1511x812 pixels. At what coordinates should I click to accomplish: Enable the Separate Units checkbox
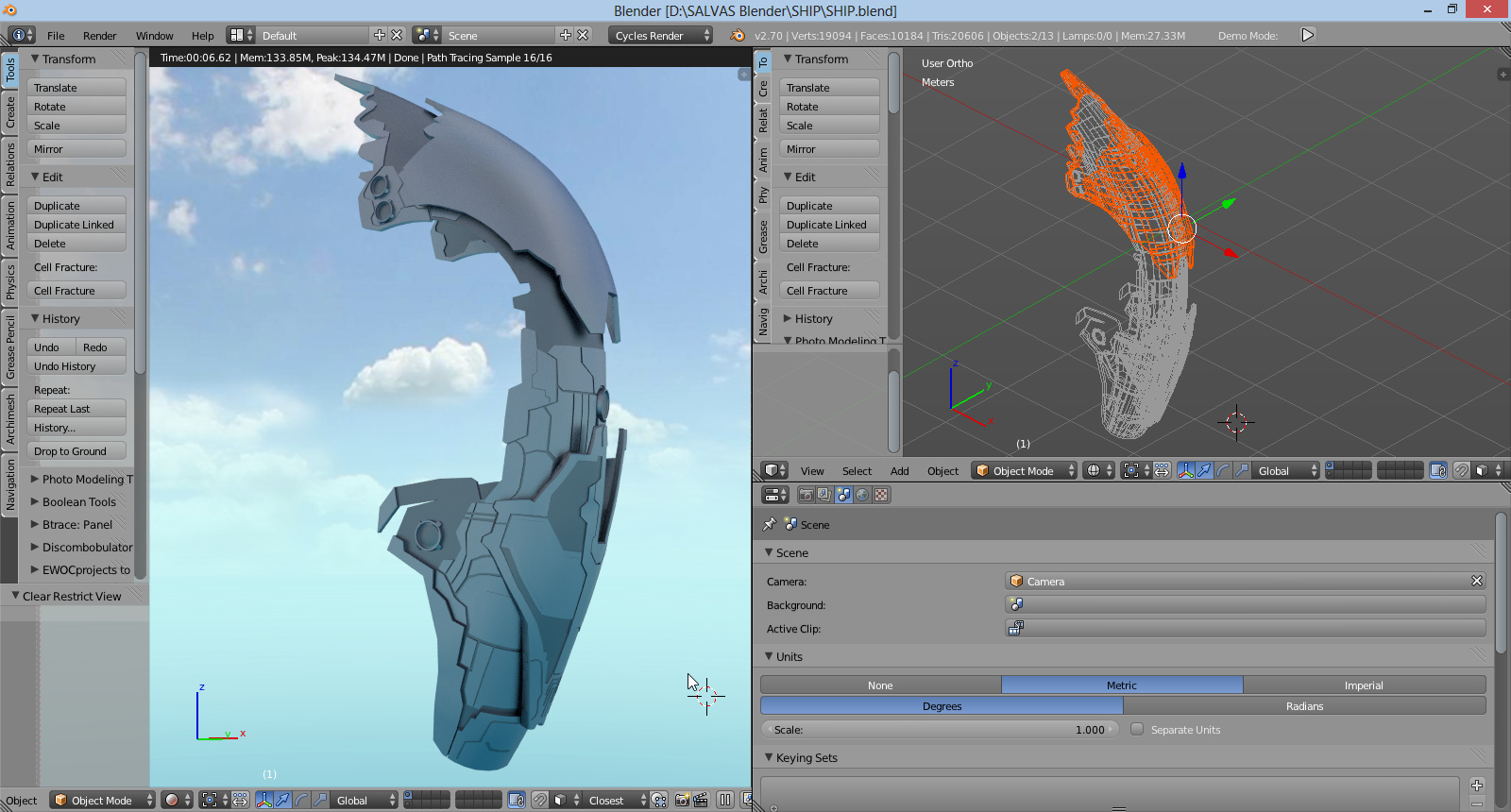[x=1137, y=729]
